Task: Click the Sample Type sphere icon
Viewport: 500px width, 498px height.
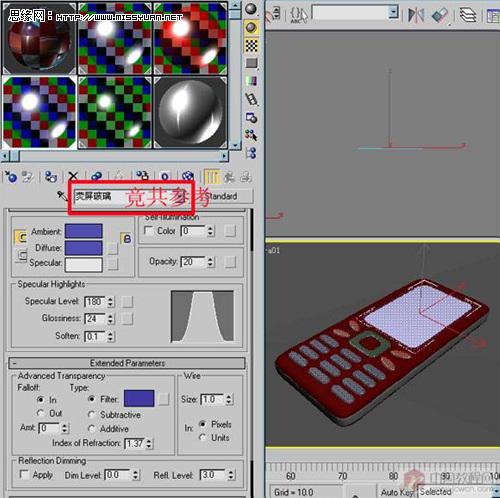Action: click(251, 9)
